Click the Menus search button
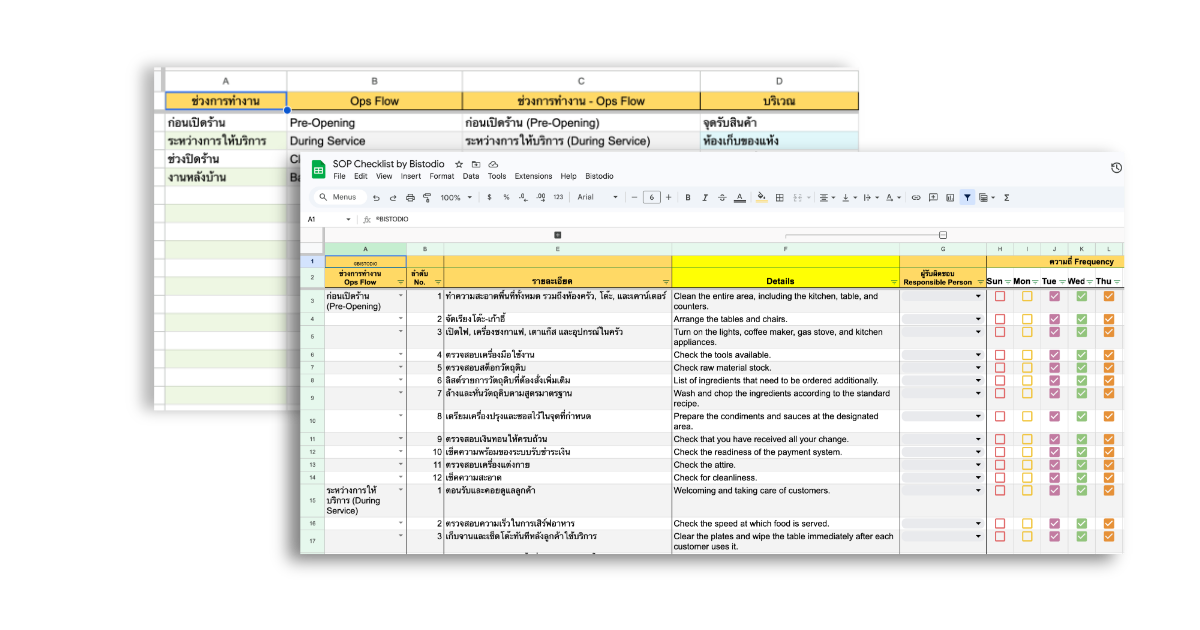The width and height of the screenshot is (1200, 630). click(x=338, y=198)
